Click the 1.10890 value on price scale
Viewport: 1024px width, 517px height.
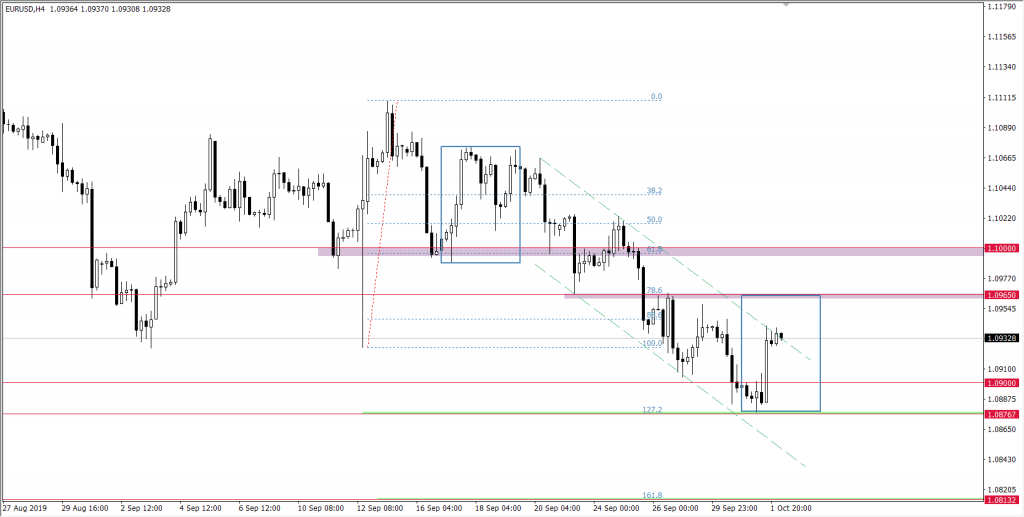1003,128
